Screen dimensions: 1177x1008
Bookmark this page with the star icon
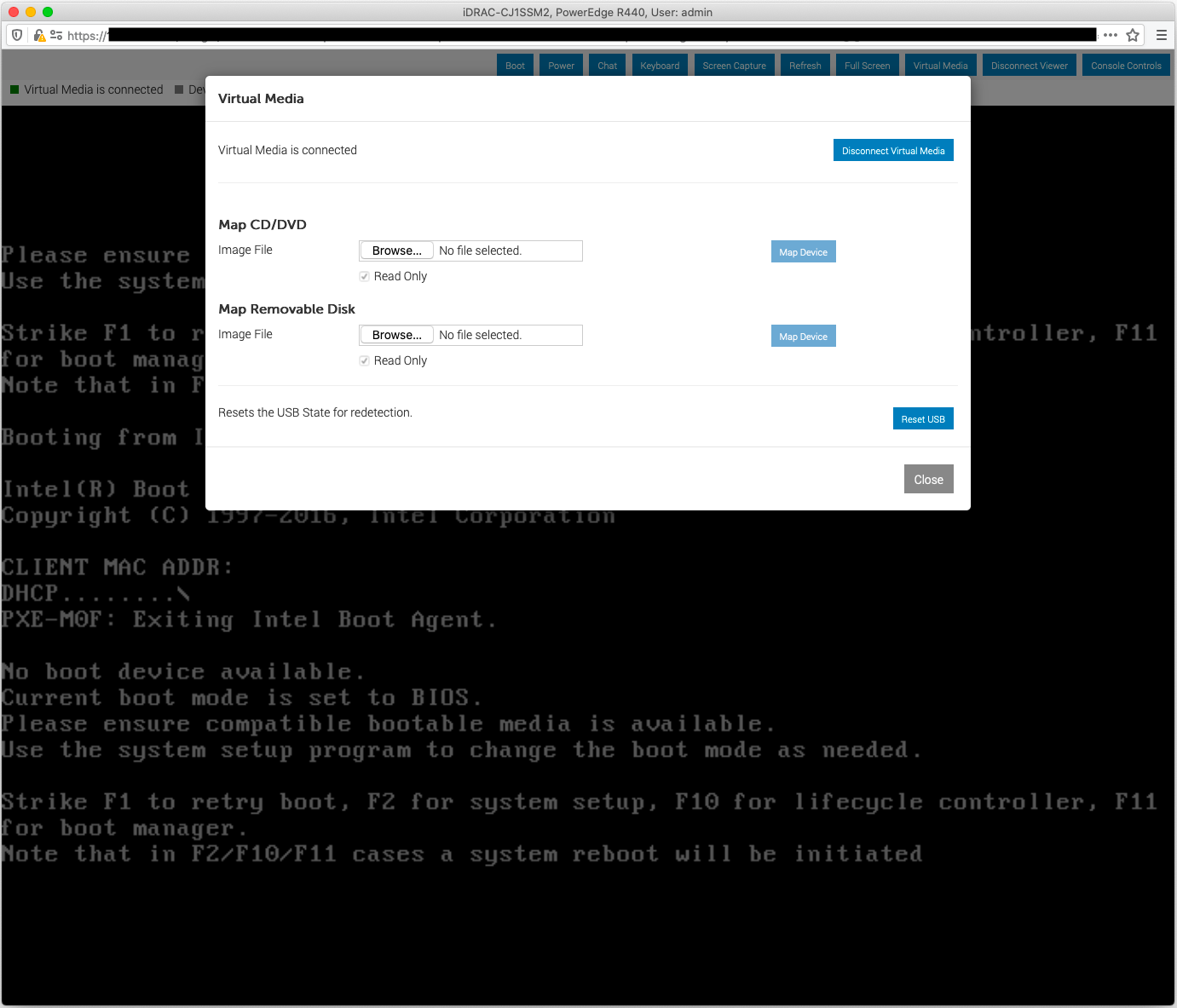[x=1134, y=35]
